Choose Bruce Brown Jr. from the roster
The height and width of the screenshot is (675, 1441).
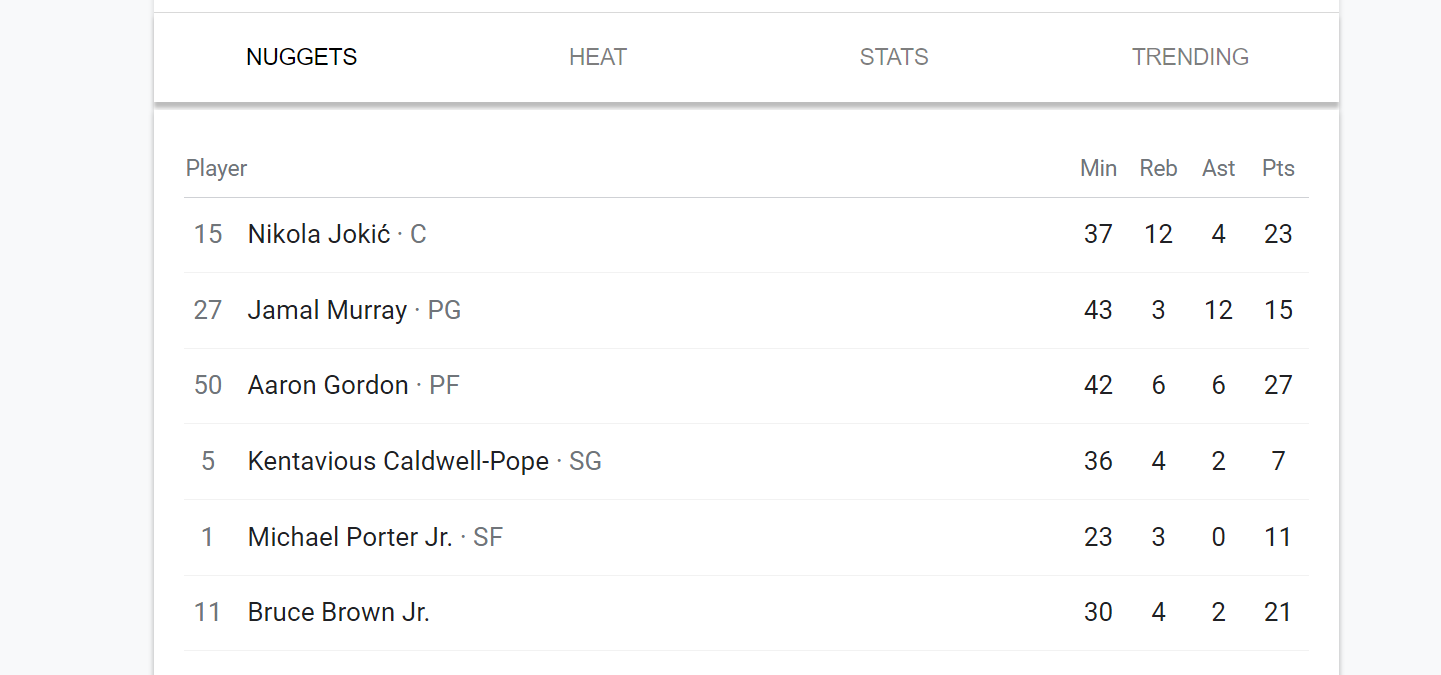click(x=338, y=612)
